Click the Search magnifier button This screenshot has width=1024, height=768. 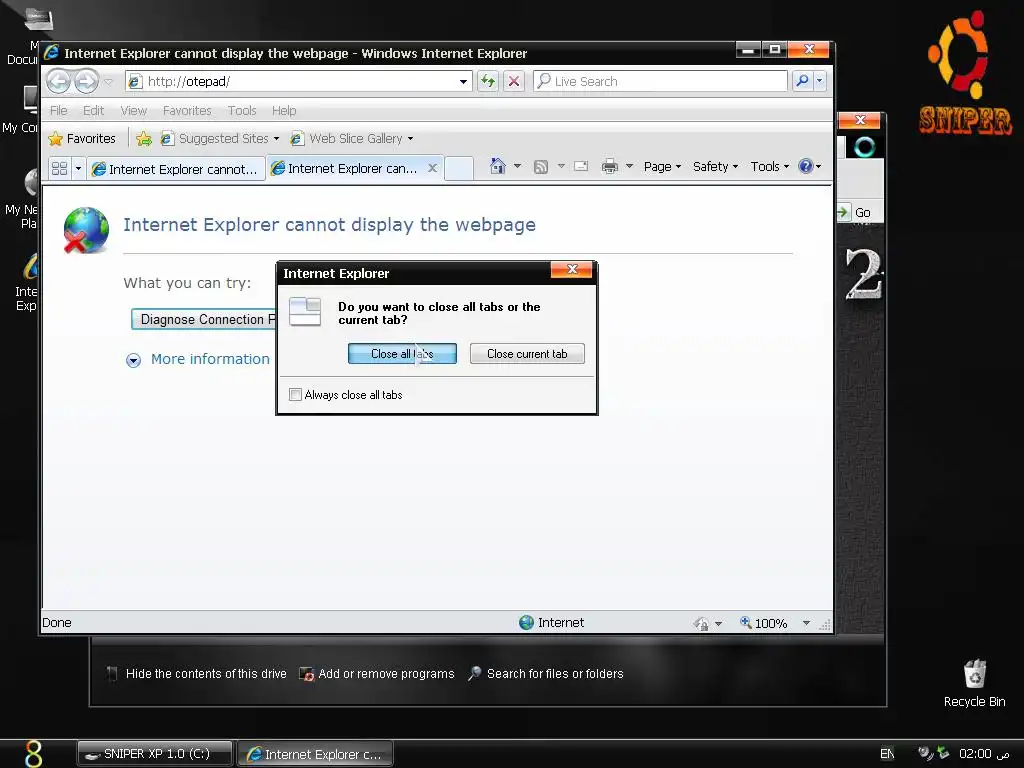tap(802, 81)
